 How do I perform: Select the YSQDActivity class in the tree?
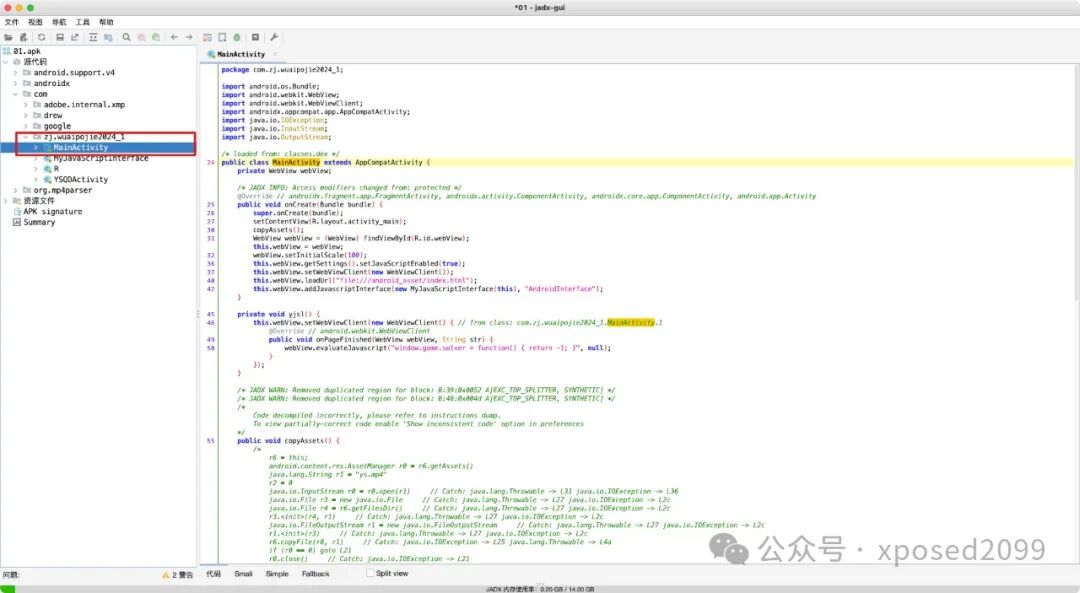[x=81, y=179]
